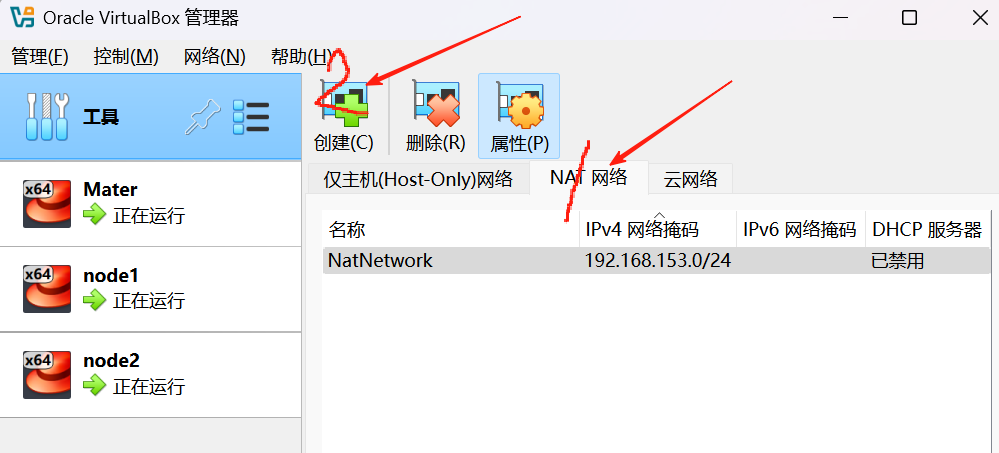The height and width of the screenshot is (453, 999).
Task: Select the node2 virtual machine
Action: (x=150, y=375)
